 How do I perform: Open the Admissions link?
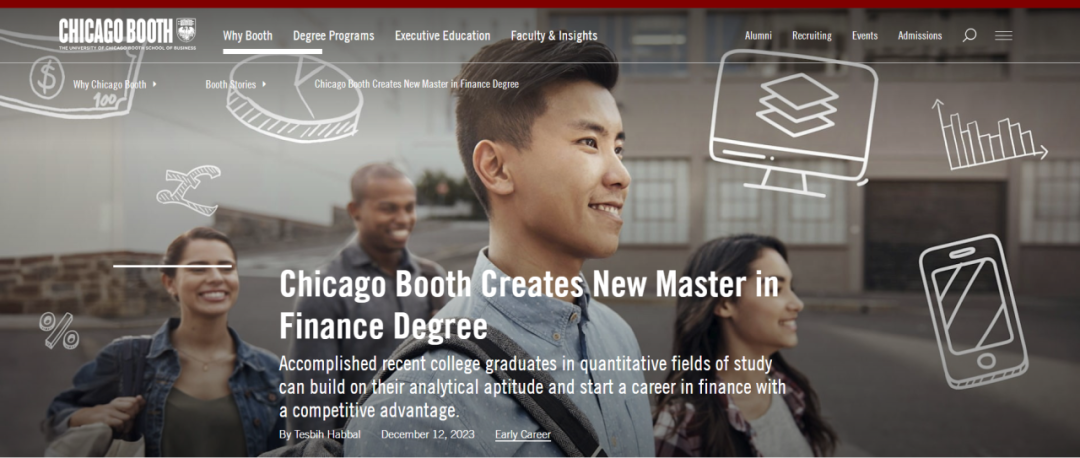coord(920,36)
